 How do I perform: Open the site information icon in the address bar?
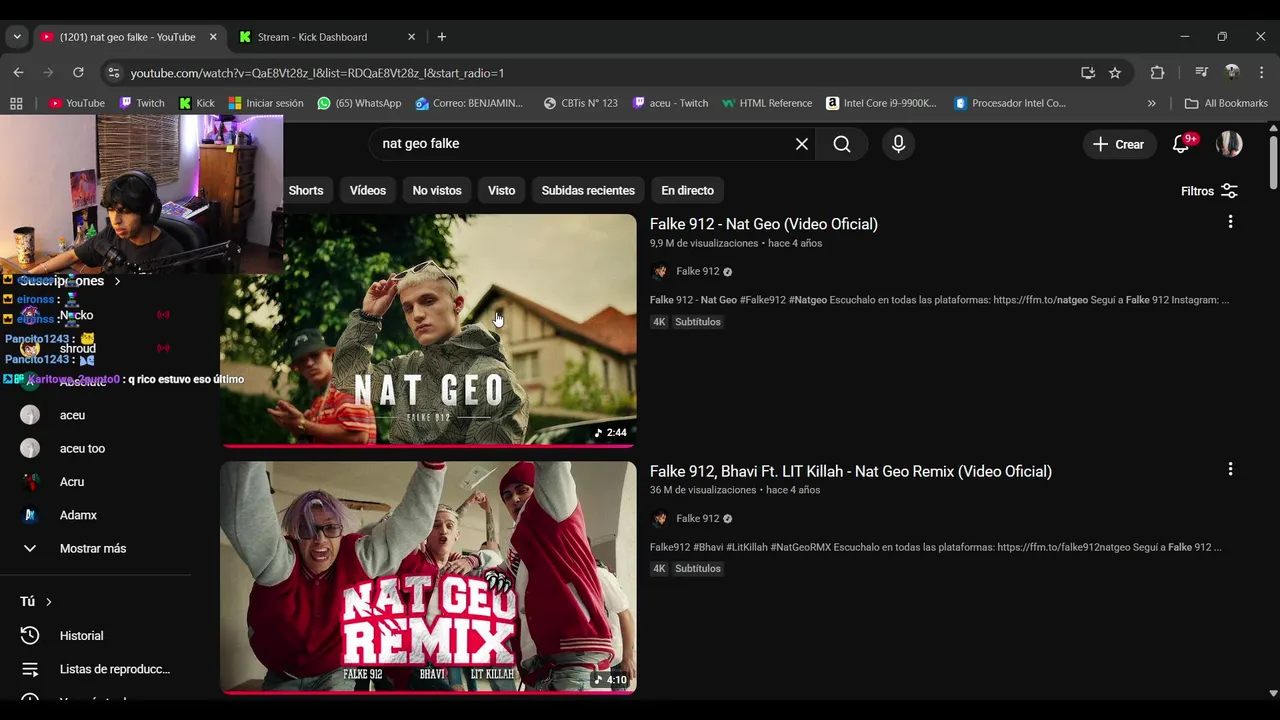pos(113,73)
